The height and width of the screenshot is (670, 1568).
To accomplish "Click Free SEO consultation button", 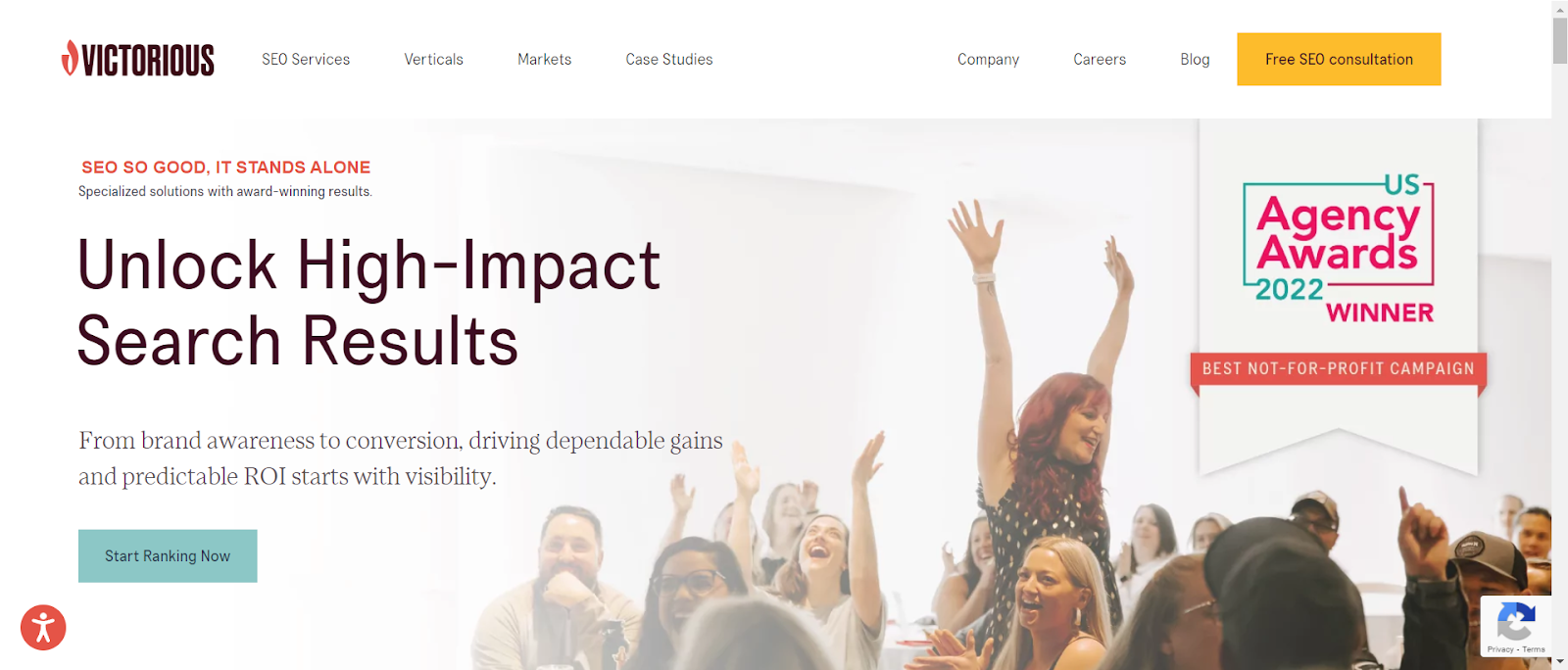I will click(x=1339, y=59).
